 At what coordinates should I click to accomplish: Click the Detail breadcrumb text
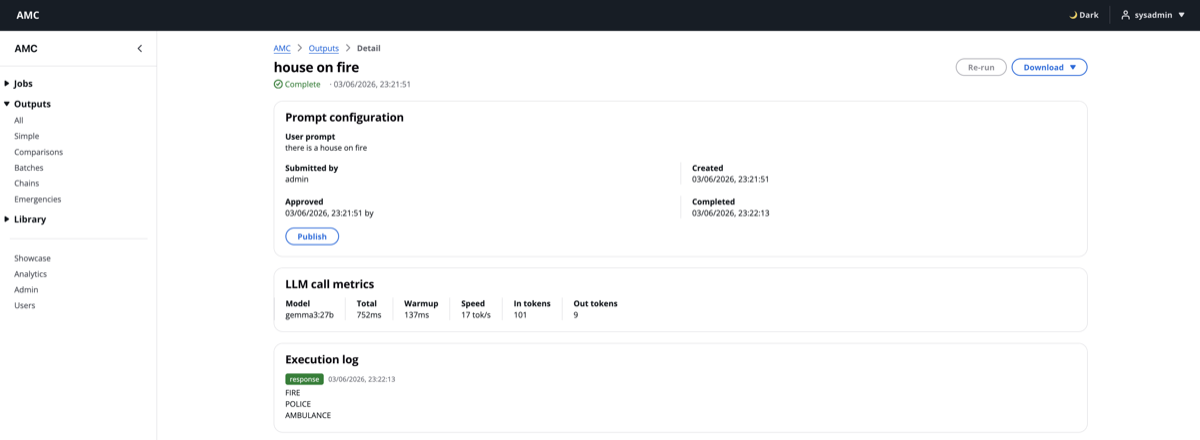[x=369, y=48]
